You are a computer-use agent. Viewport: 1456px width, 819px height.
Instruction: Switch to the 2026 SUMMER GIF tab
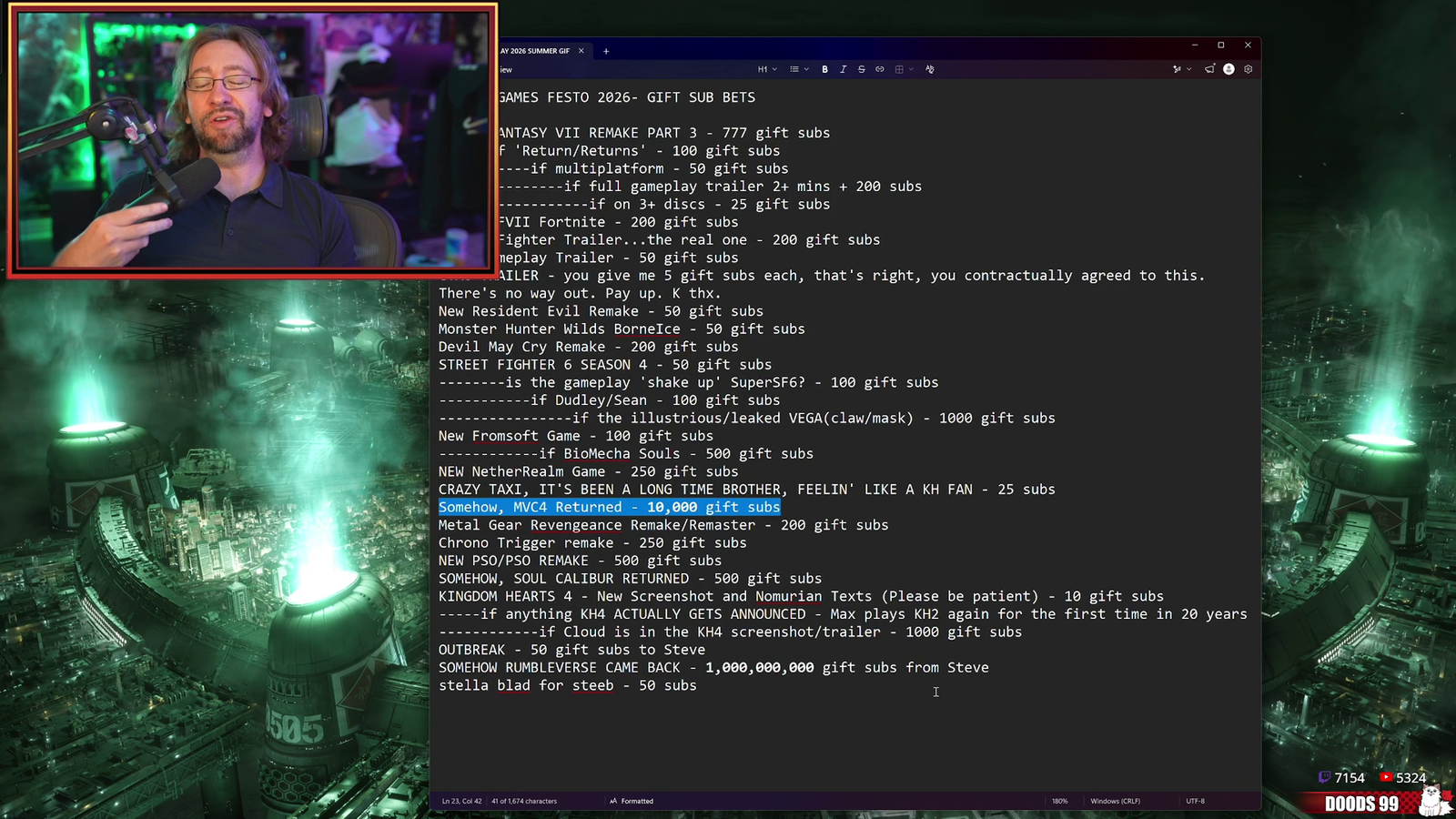(x=536, y=51)
